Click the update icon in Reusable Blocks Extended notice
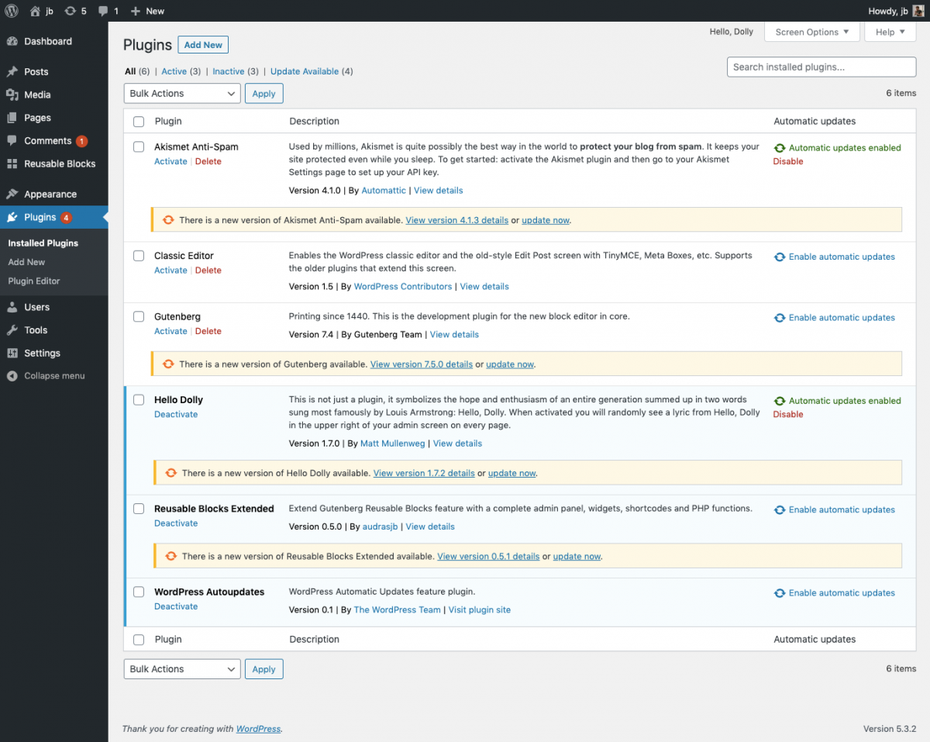The image size is (930, 742). point(171,556)
